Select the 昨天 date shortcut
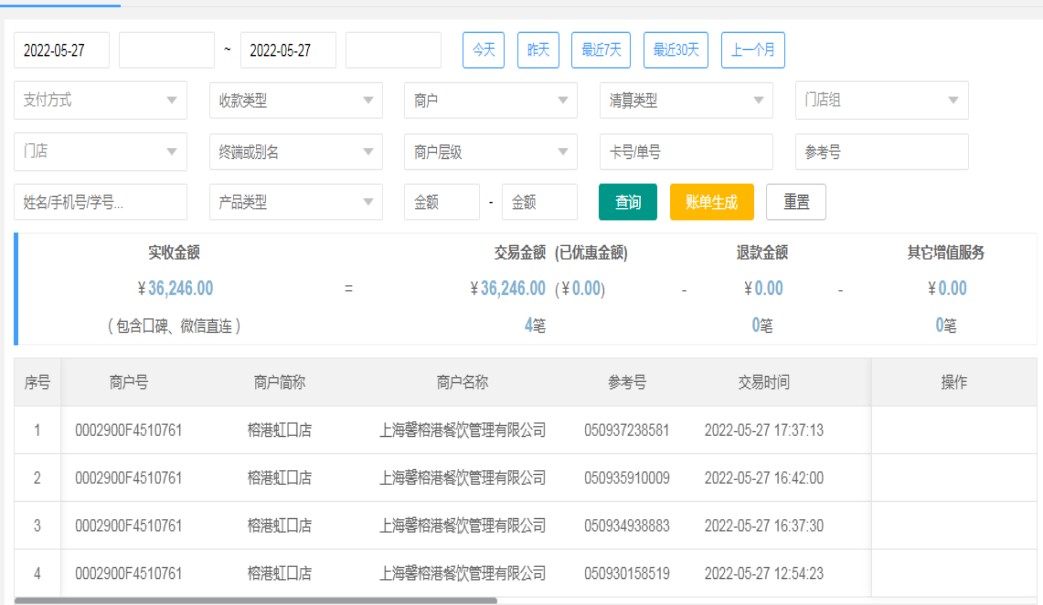 (x=538, y=50)
